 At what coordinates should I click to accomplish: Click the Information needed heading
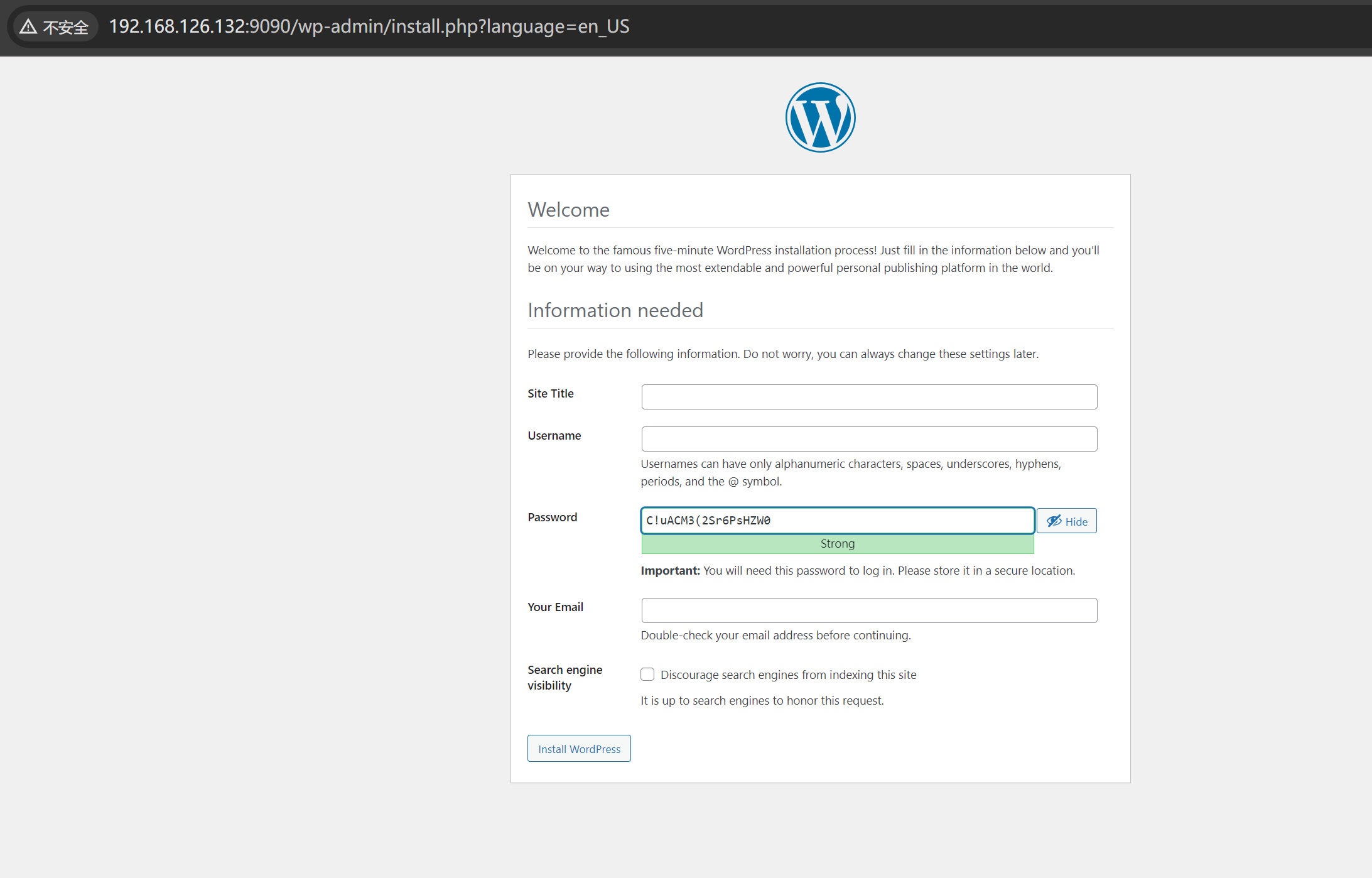coord(615,310)
